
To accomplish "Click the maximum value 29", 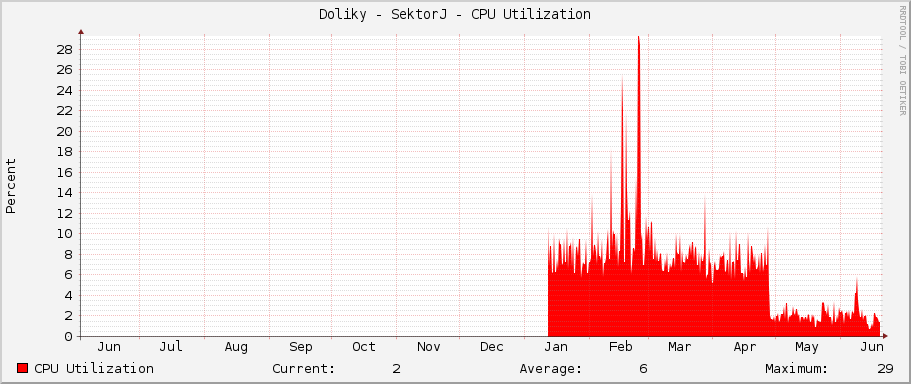I will pos(885,368).
